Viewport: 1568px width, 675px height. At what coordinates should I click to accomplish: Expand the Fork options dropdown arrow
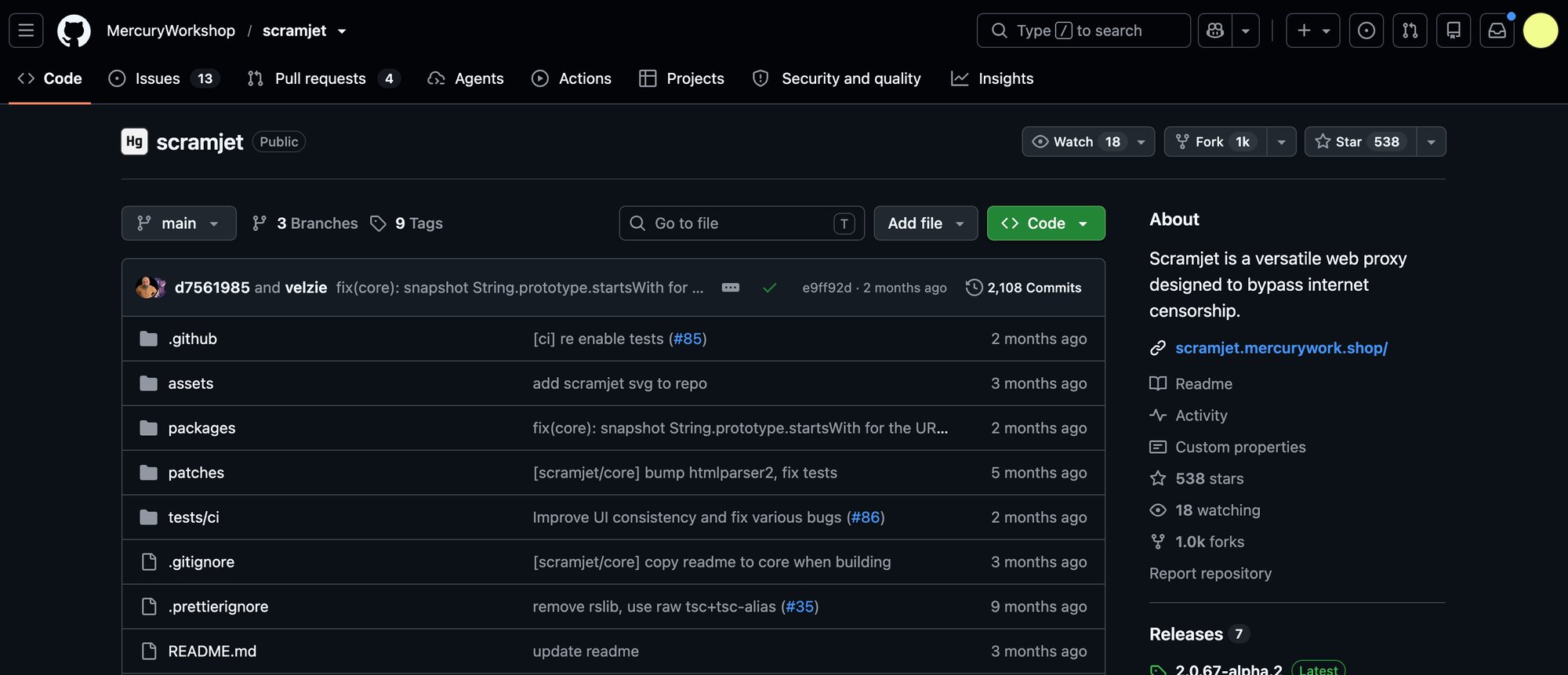click(1282, 142)
